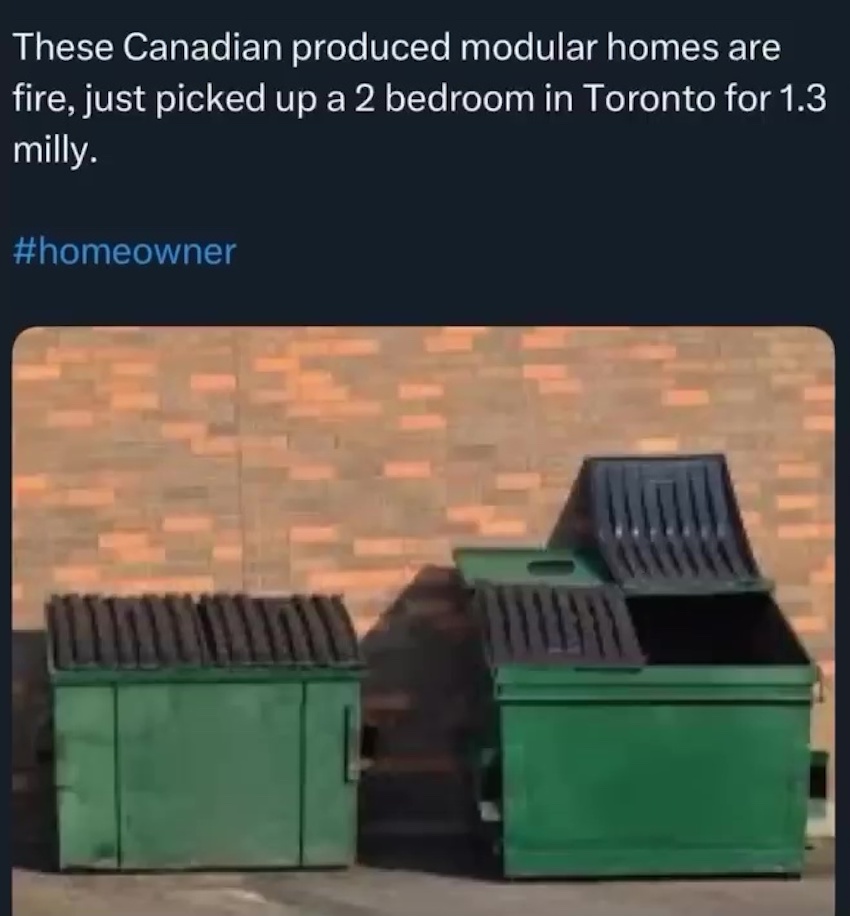Click the word 'homes' in the tweet
The image size is (850, 916).
click(662, 47)
